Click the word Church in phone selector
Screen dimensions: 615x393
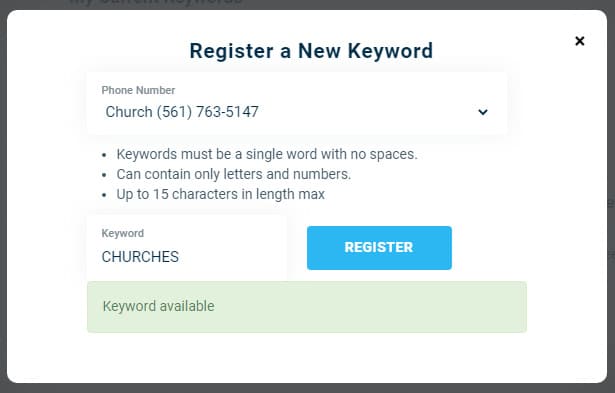coord(129,112)
